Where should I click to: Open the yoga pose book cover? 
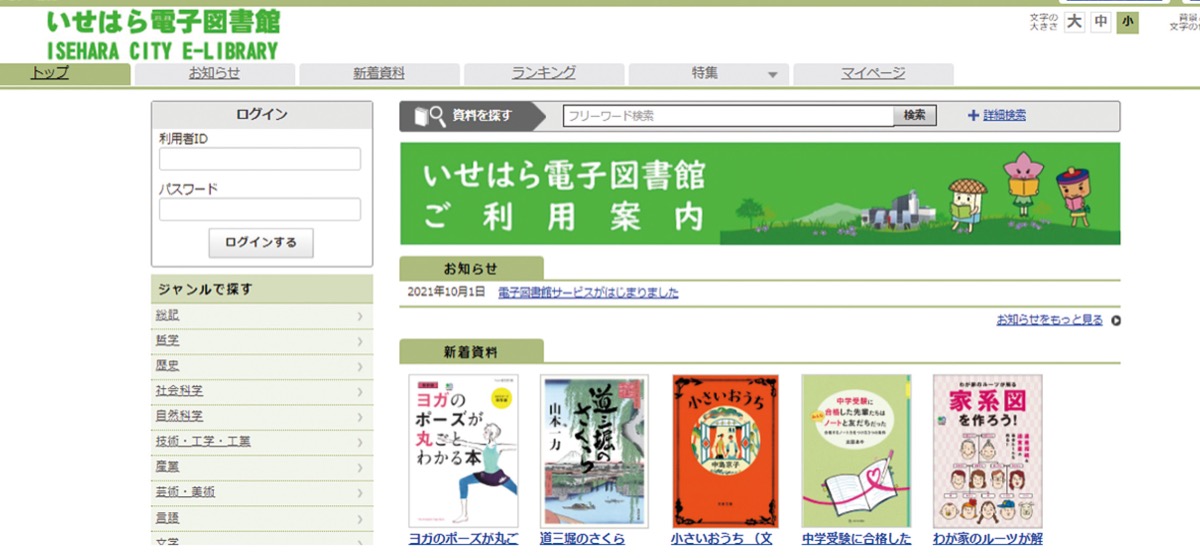pyautogui.click(x=464, y=451)
